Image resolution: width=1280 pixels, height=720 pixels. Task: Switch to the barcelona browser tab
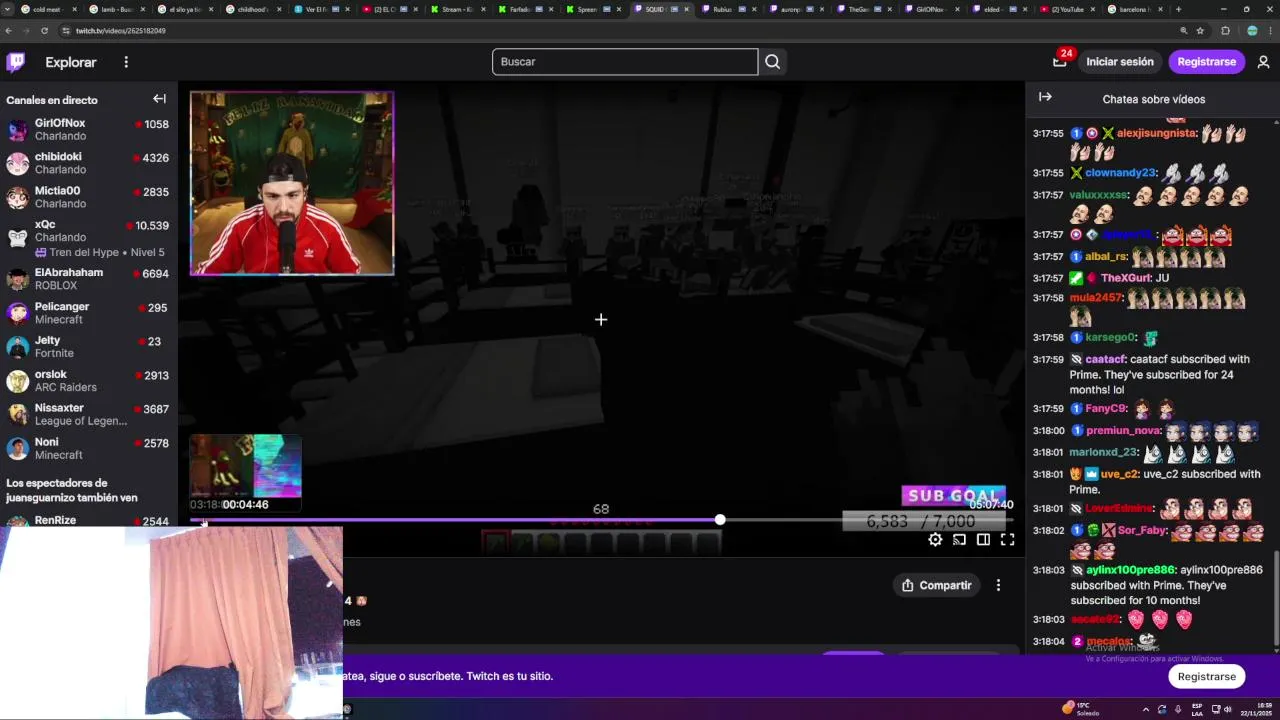click(1134, 9)
